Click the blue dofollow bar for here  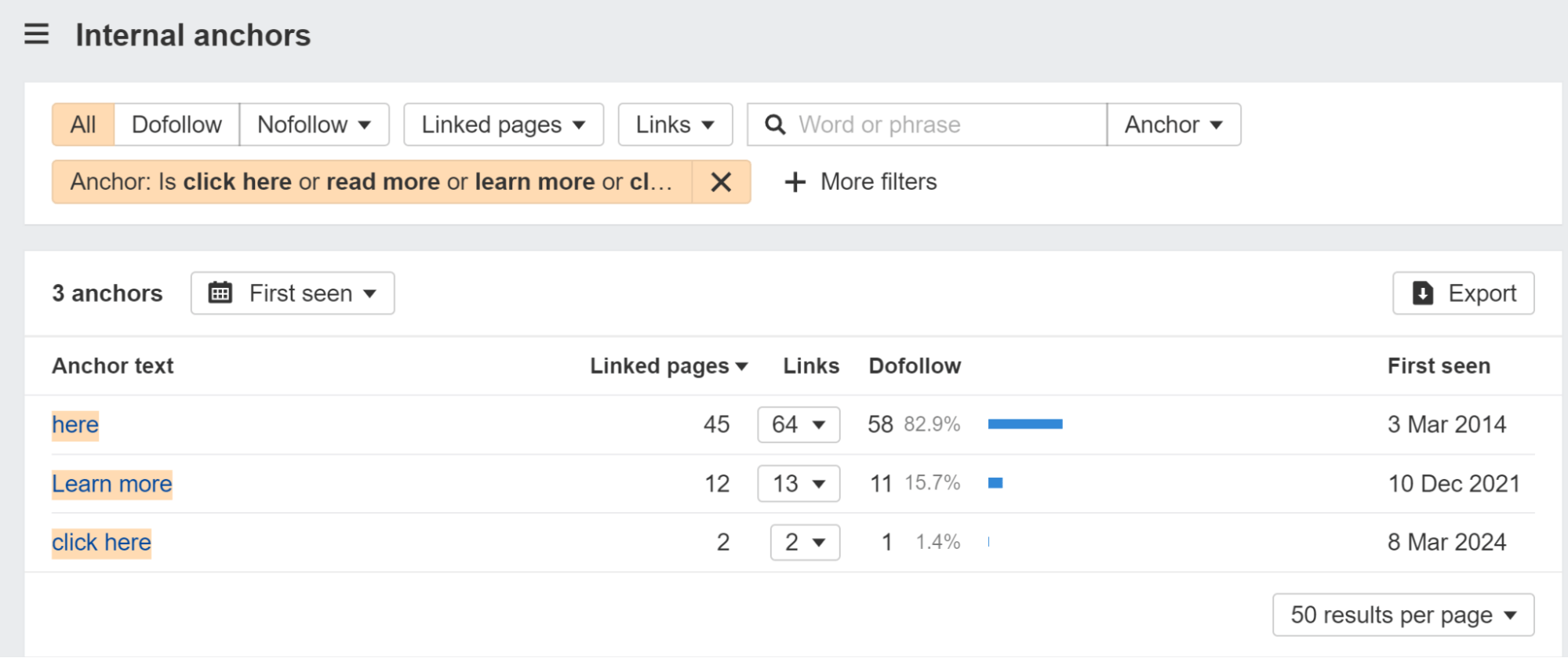click(x=1025, y=424)
